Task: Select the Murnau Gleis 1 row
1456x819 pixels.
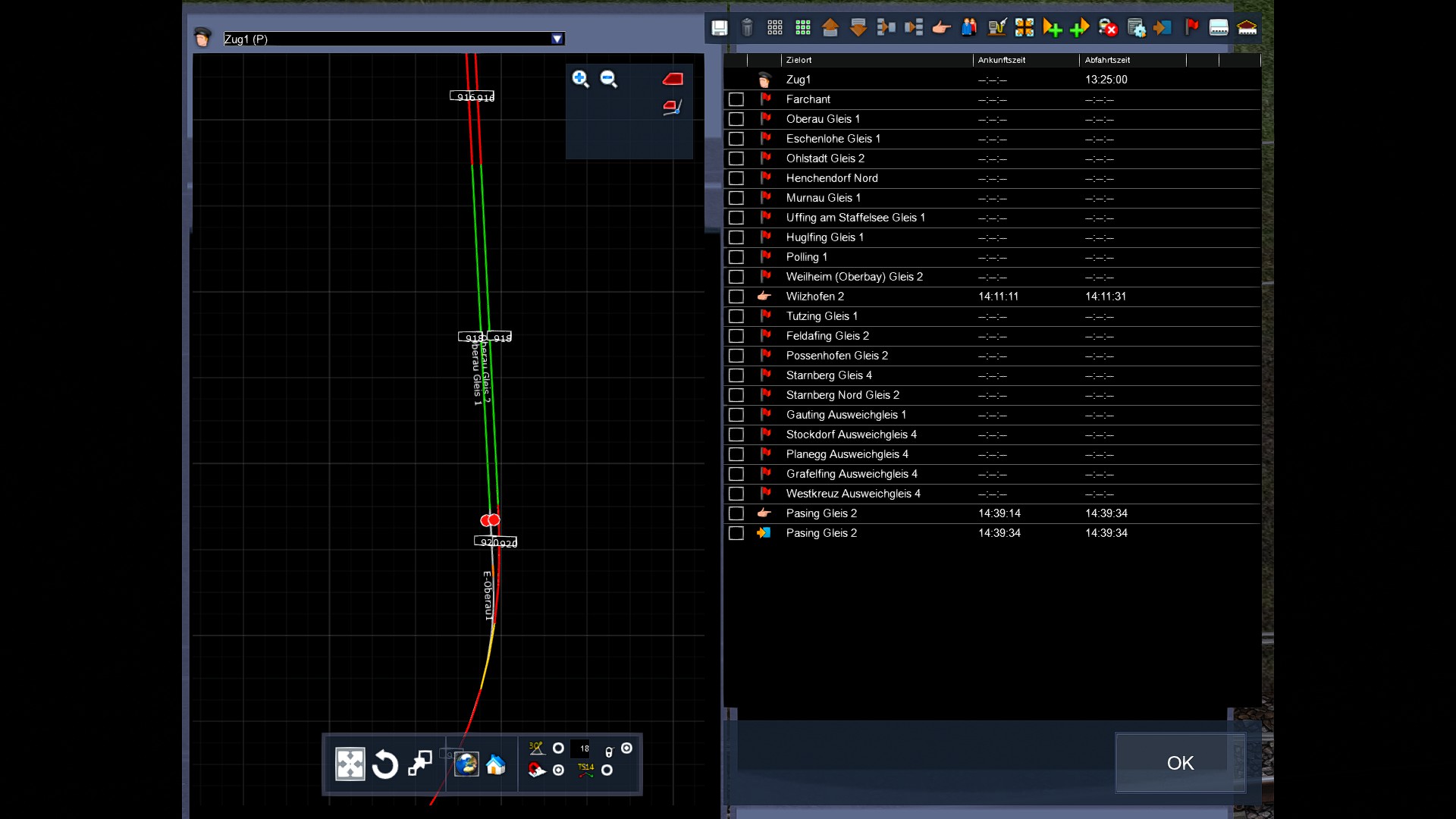Action: [x=824, y=198]
